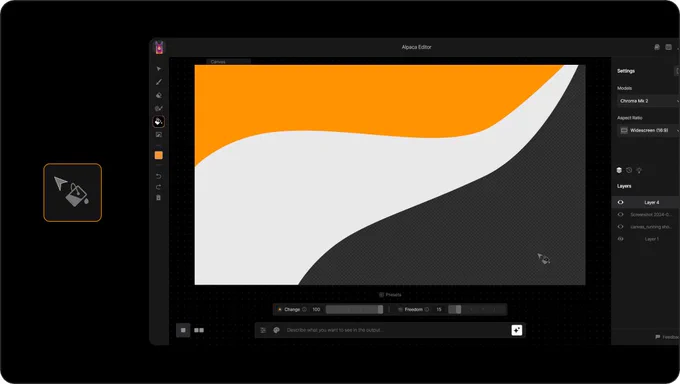680x384 pixels.
Task: Select the Screenshot 2024 layer row
Action: (x=646, y=214)
